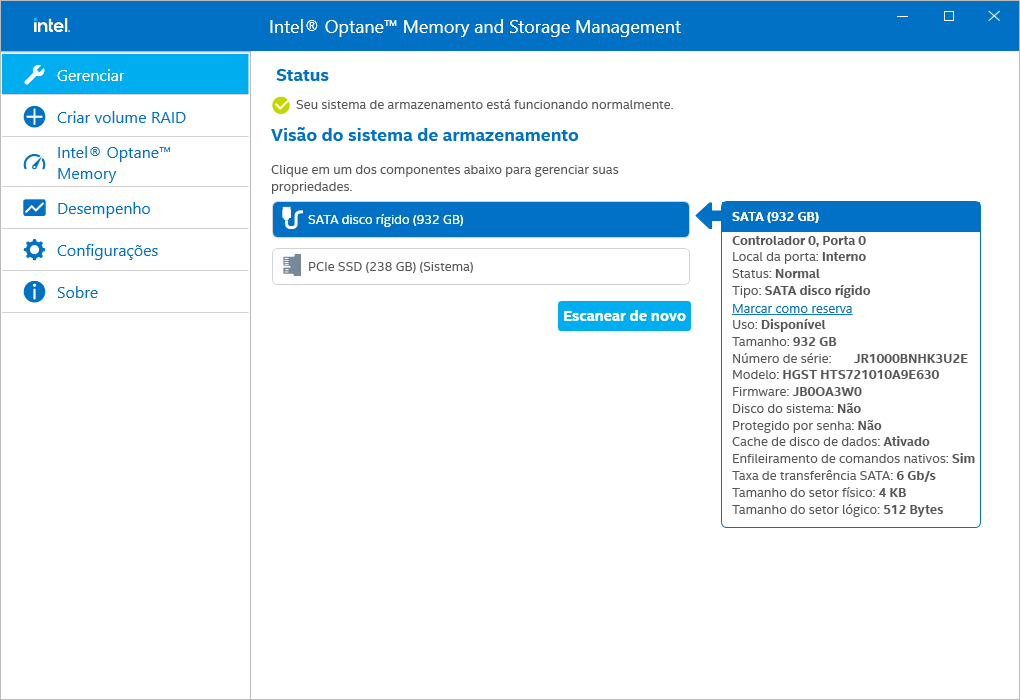Image resolution: width=1020 pixels, height=700 pixels.
Task: Close the Intel Optane window
Action: pyautogui.click(x=994, y=16)
